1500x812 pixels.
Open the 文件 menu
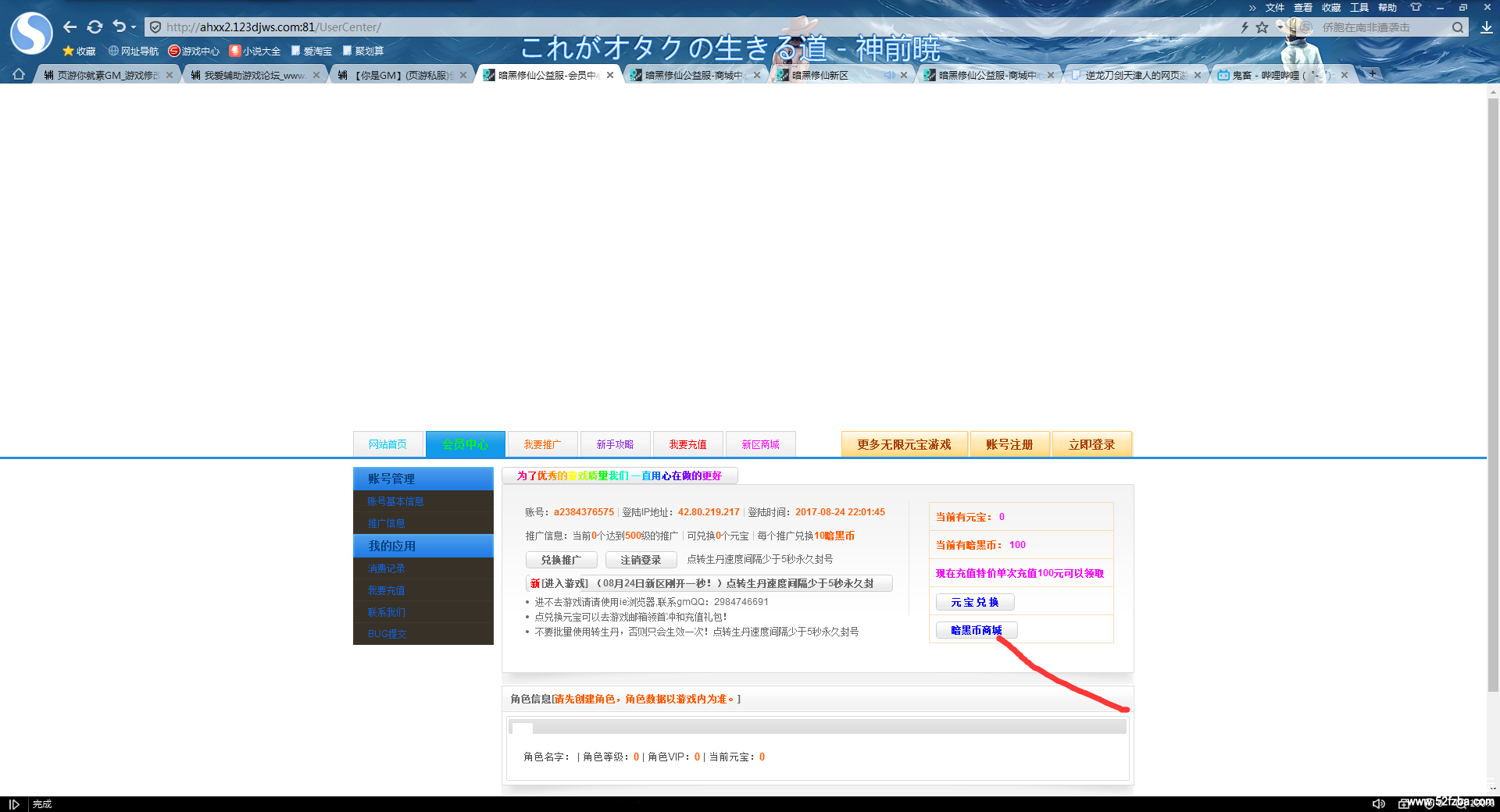(x=1275, y=8)
